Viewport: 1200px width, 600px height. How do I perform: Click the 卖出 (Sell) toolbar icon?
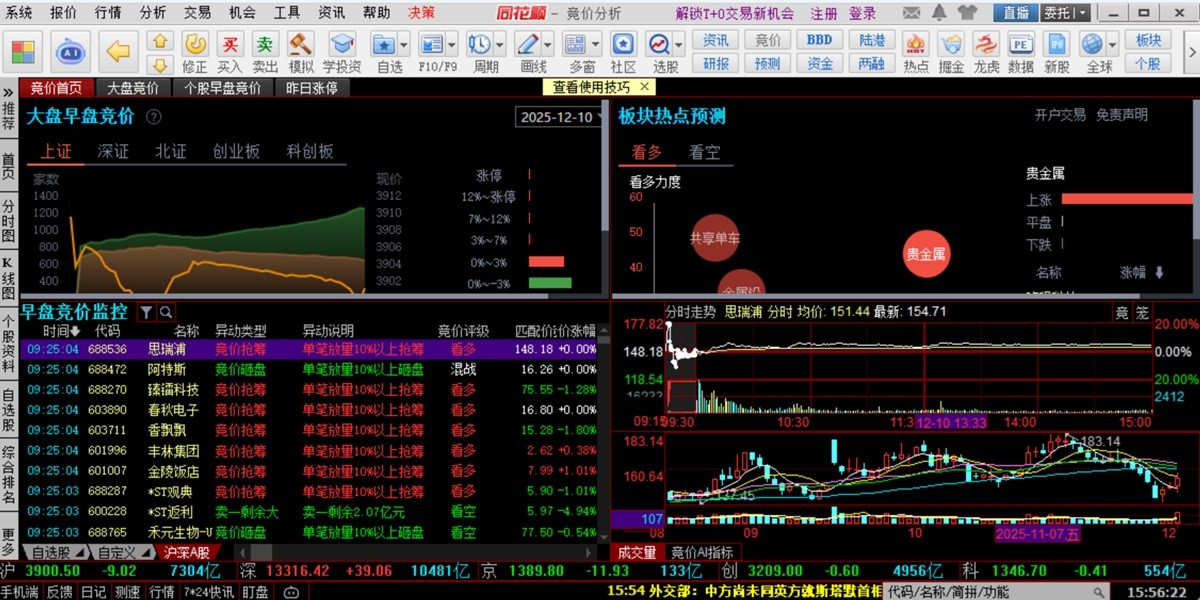[x=264, y=45]
